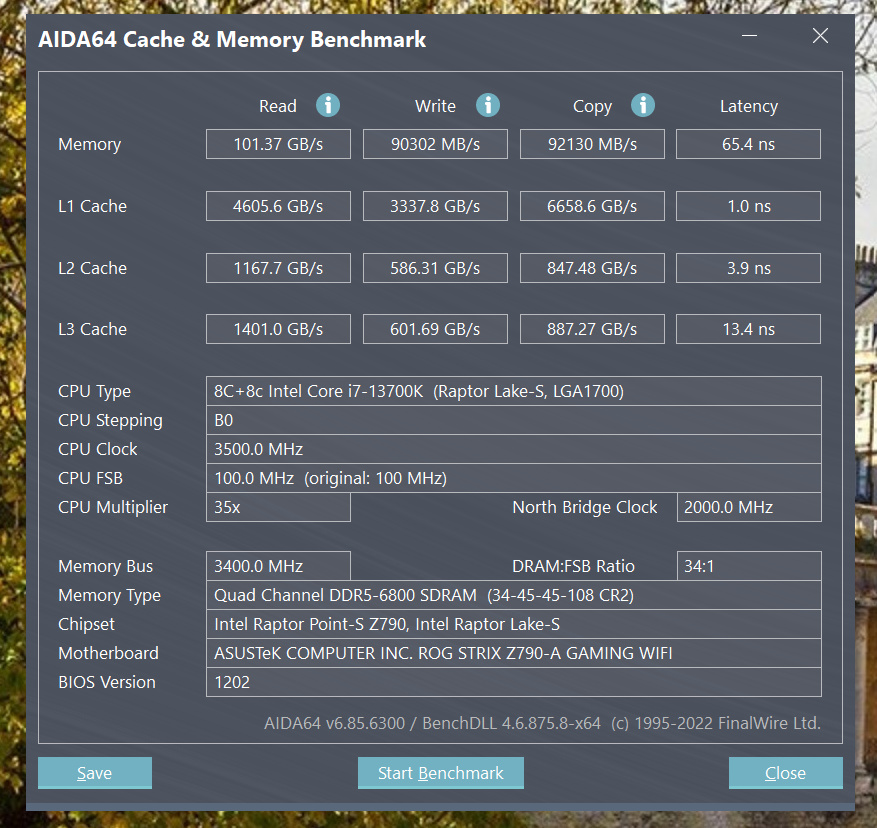Click Memory Type field DDR5-6800 SDRAM
This screenshot has height=828, width=877.
[513, 595]
